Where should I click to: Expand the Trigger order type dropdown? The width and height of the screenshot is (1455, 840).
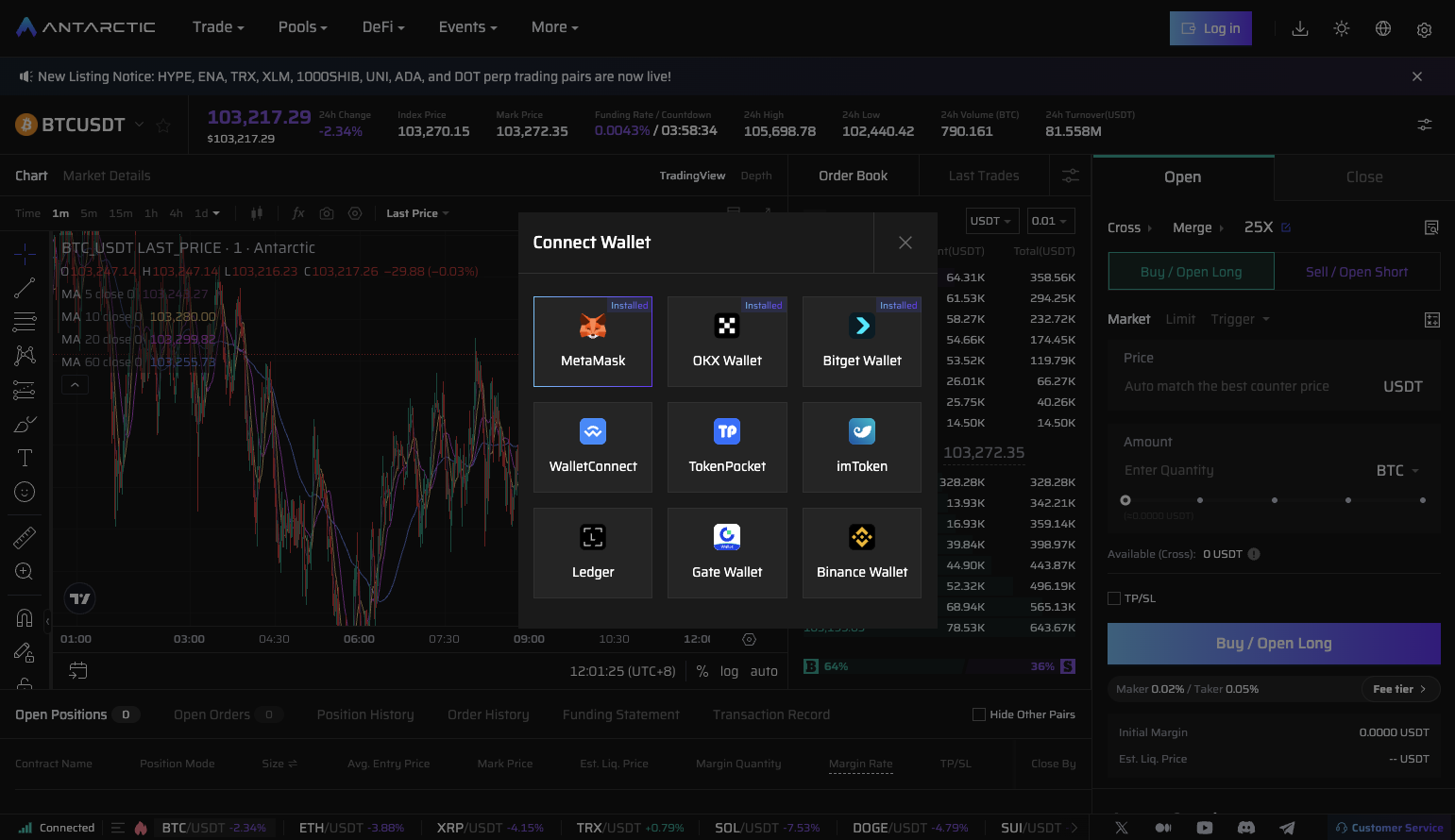[1240, 319]
